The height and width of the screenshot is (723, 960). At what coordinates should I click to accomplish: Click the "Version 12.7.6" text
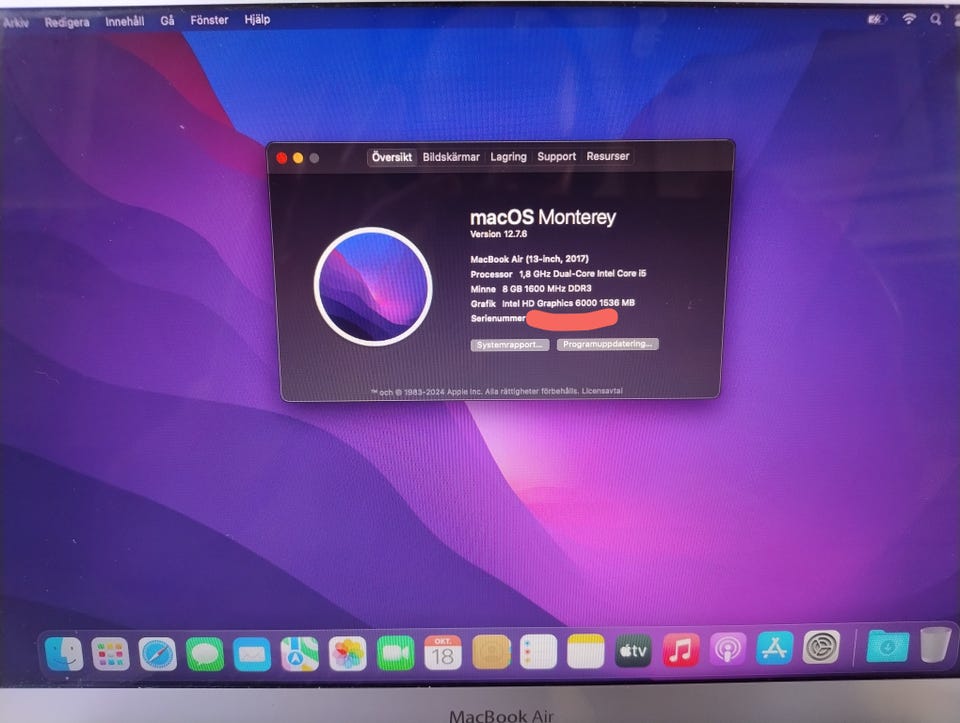(498, 234)
